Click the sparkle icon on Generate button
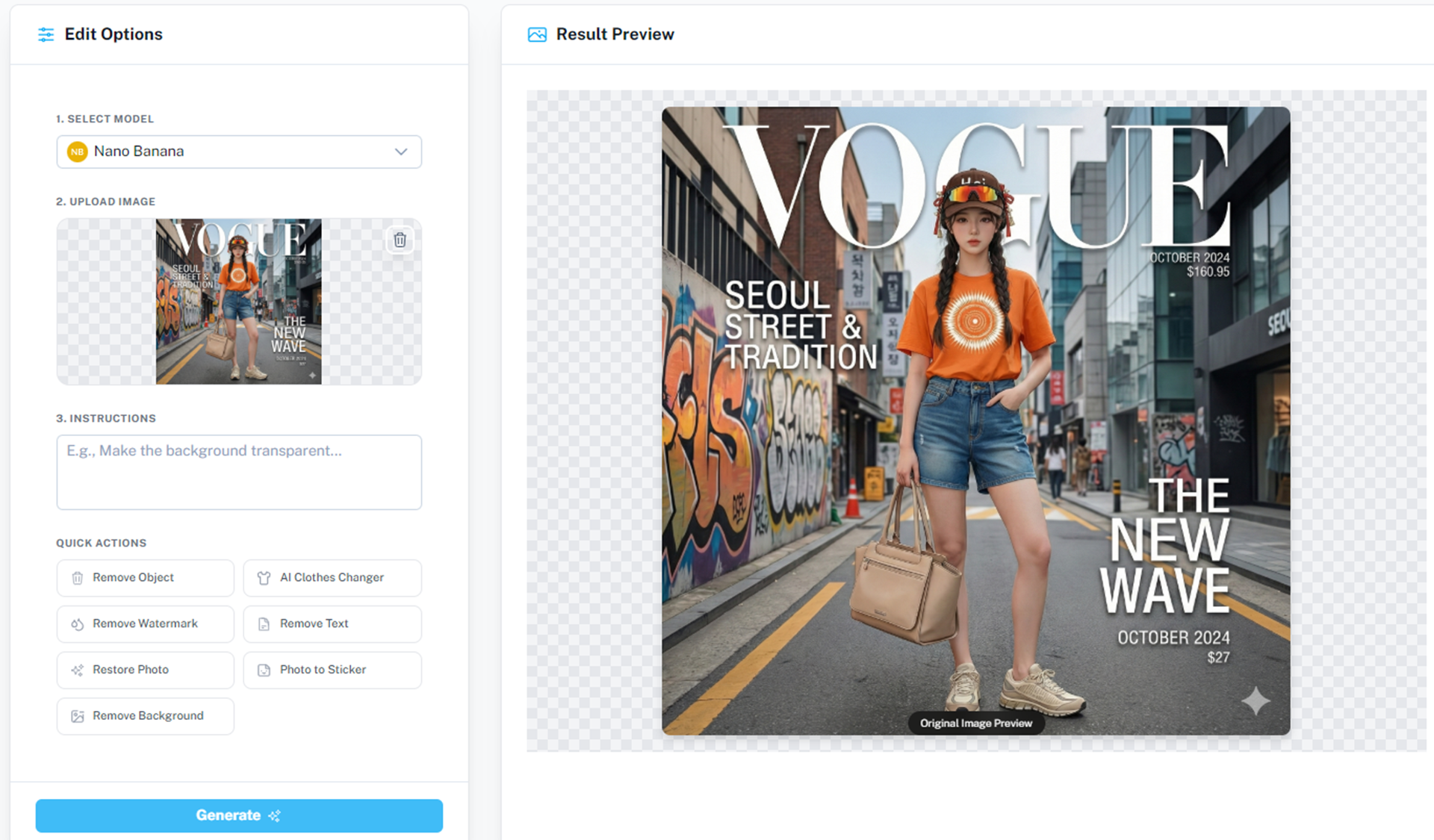 pyautogui.click(x=274, y=815)
